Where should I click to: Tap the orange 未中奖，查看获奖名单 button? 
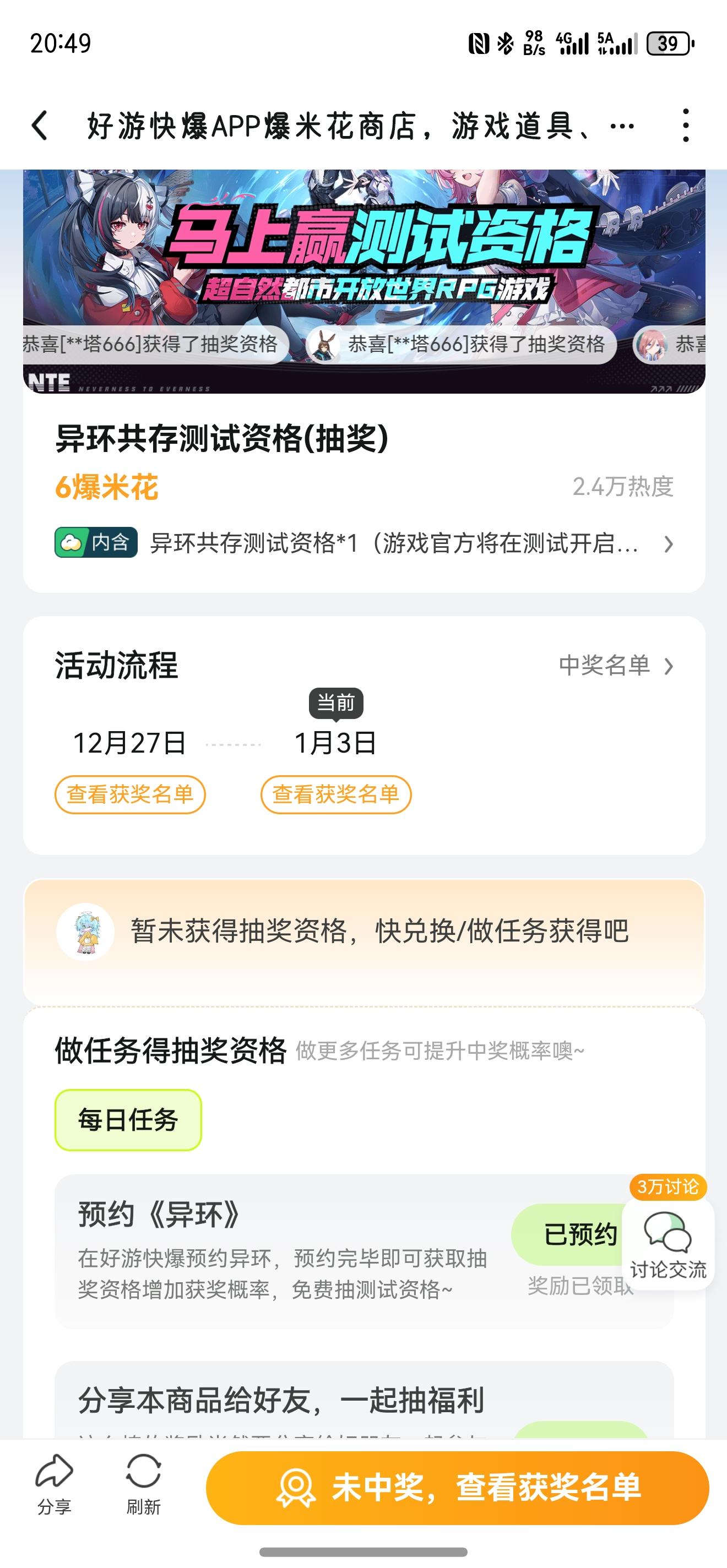click(x=457, y=1488)
